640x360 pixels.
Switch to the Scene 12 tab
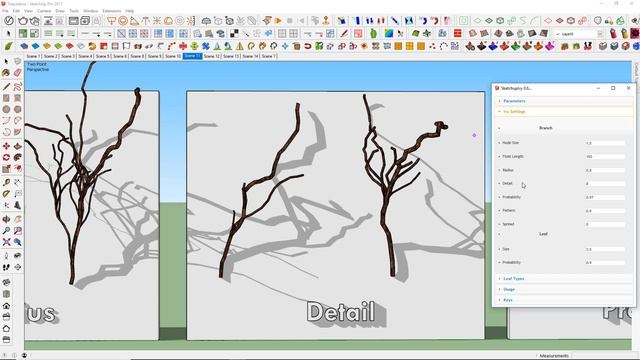click(x=211, y=56)
